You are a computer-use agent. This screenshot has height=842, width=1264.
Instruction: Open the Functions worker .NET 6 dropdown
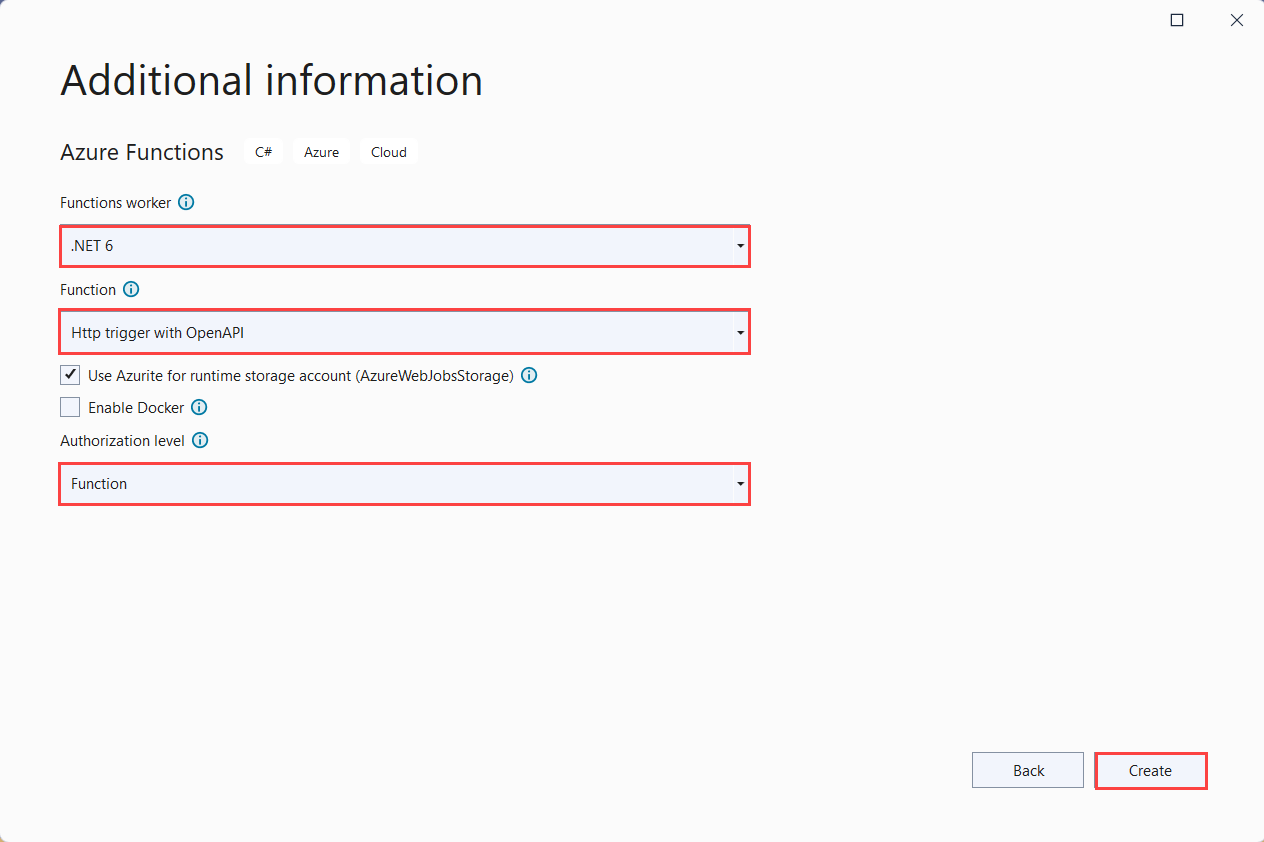tap(405, 246)
